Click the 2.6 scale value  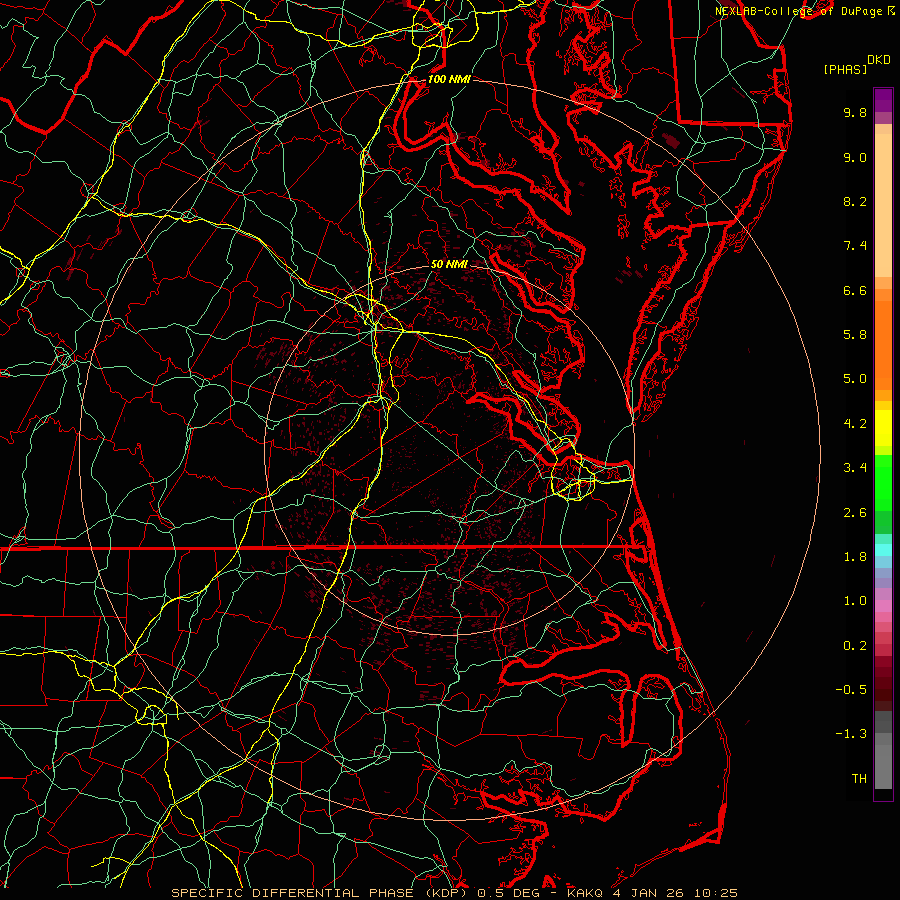855,513
